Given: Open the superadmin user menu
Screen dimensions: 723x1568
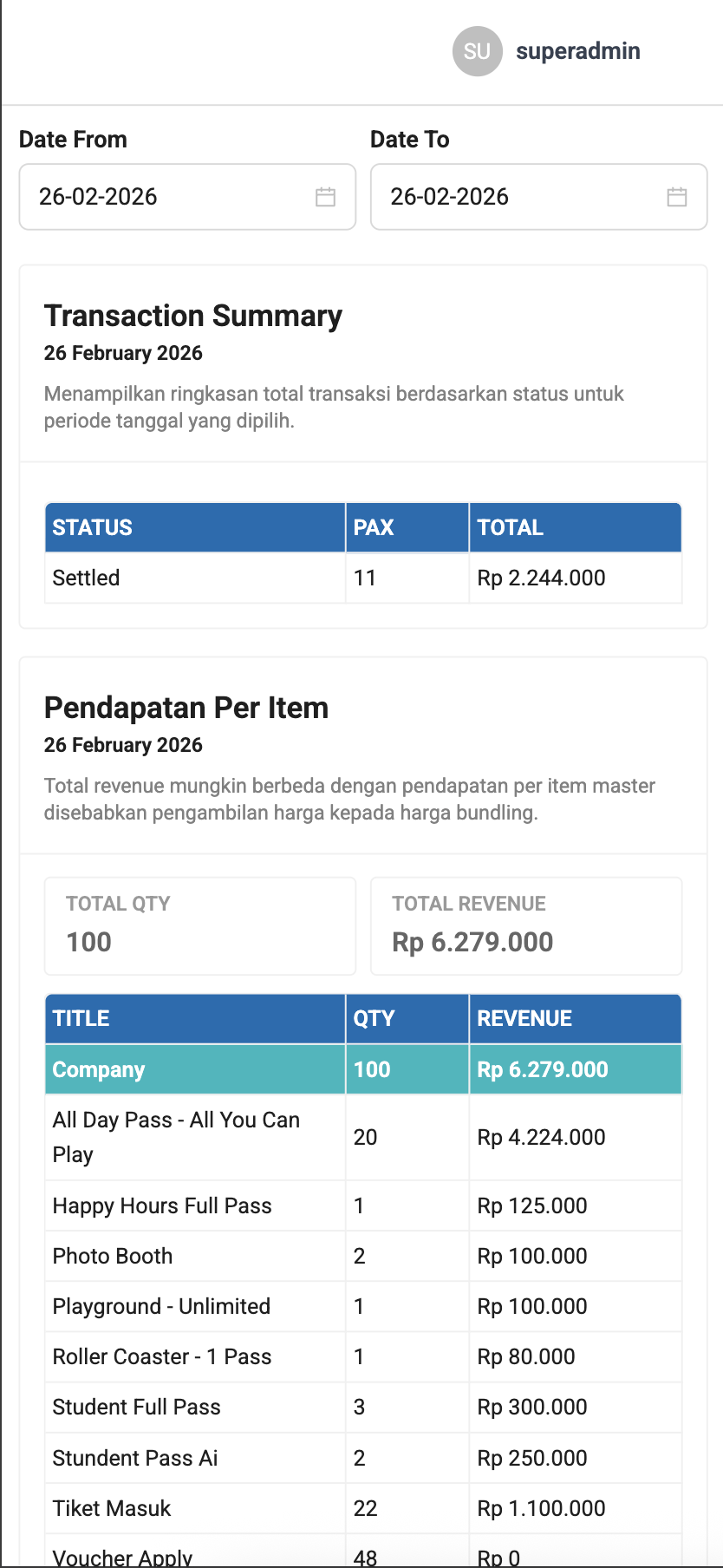Looking at the screenshot, I should click(x=577, y=51).
